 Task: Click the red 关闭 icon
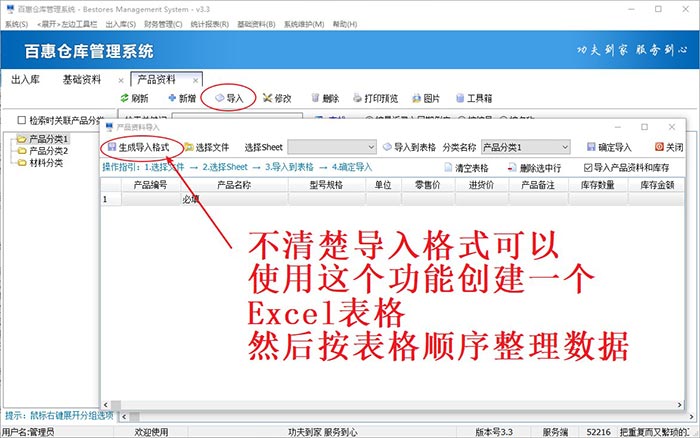[659, 147]
